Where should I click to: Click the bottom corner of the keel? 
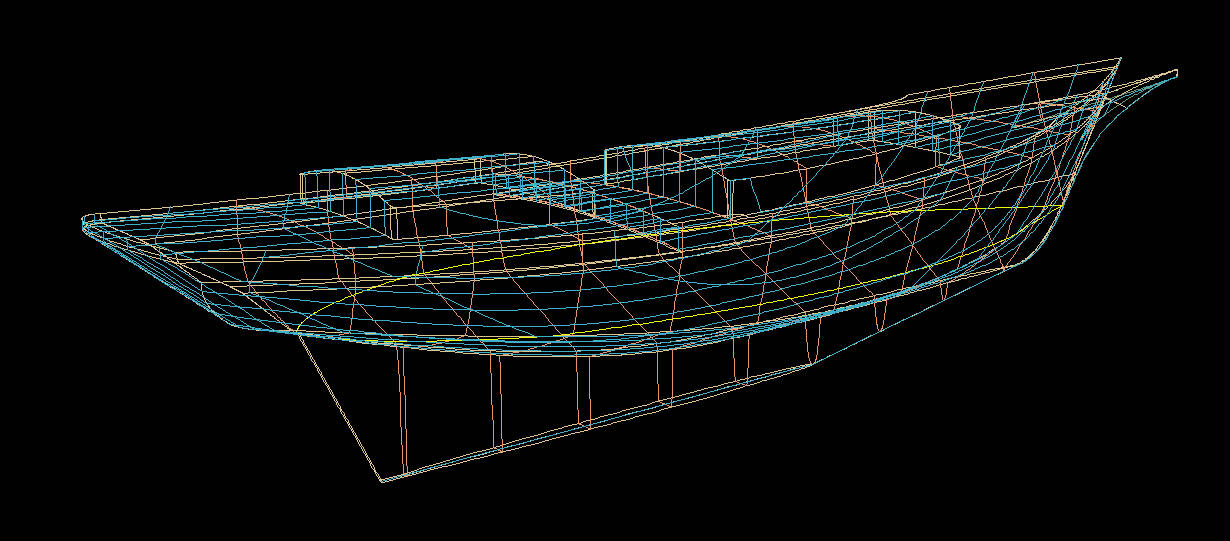tap(381, 480)
